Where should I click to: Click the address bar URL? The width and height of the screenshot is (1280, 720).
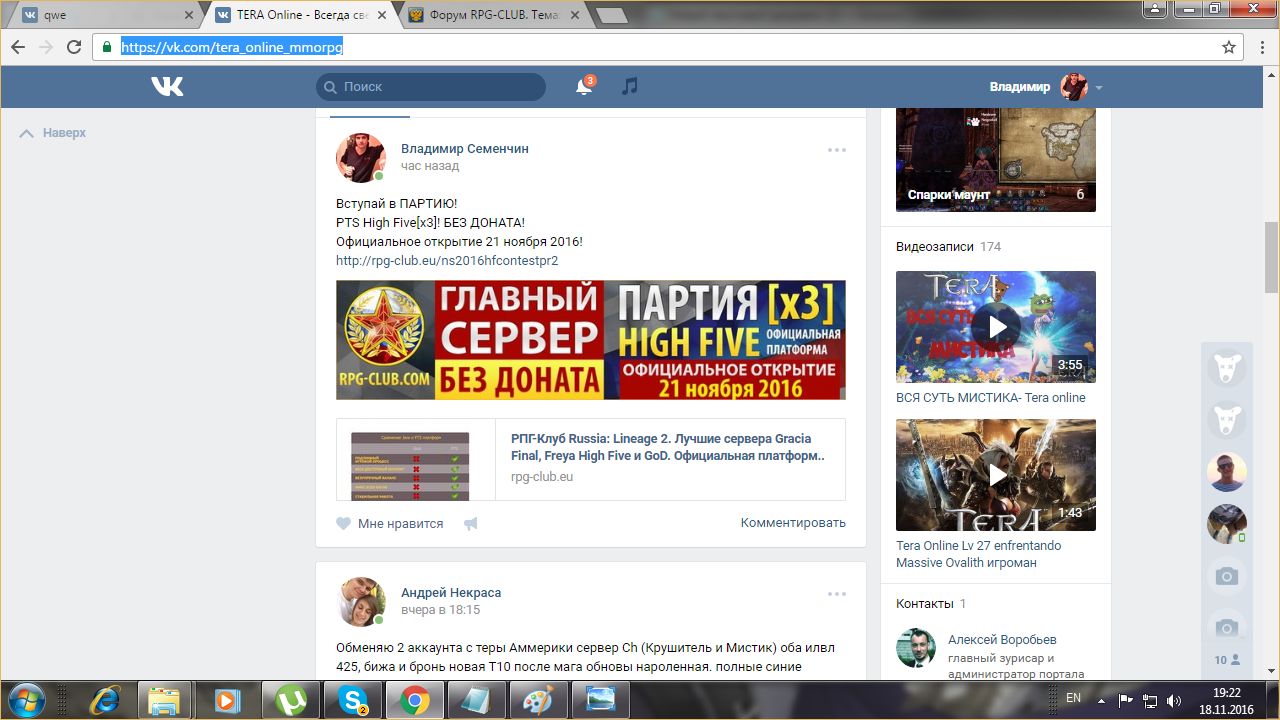[232, 47]
